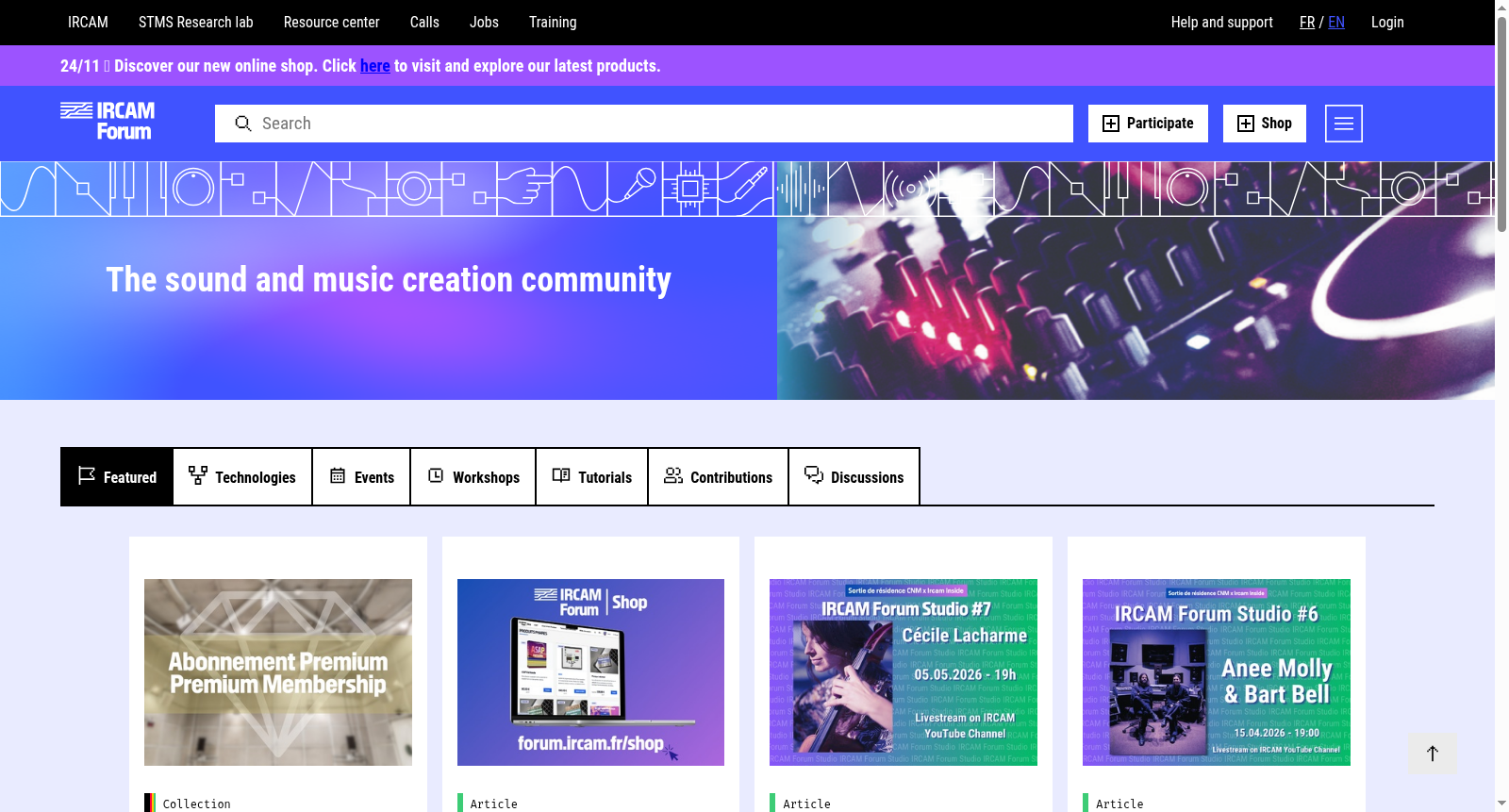Click the scroll-to-top arrow button
The width and height of the screenshot is (1509, 812).
point(1433,754)
